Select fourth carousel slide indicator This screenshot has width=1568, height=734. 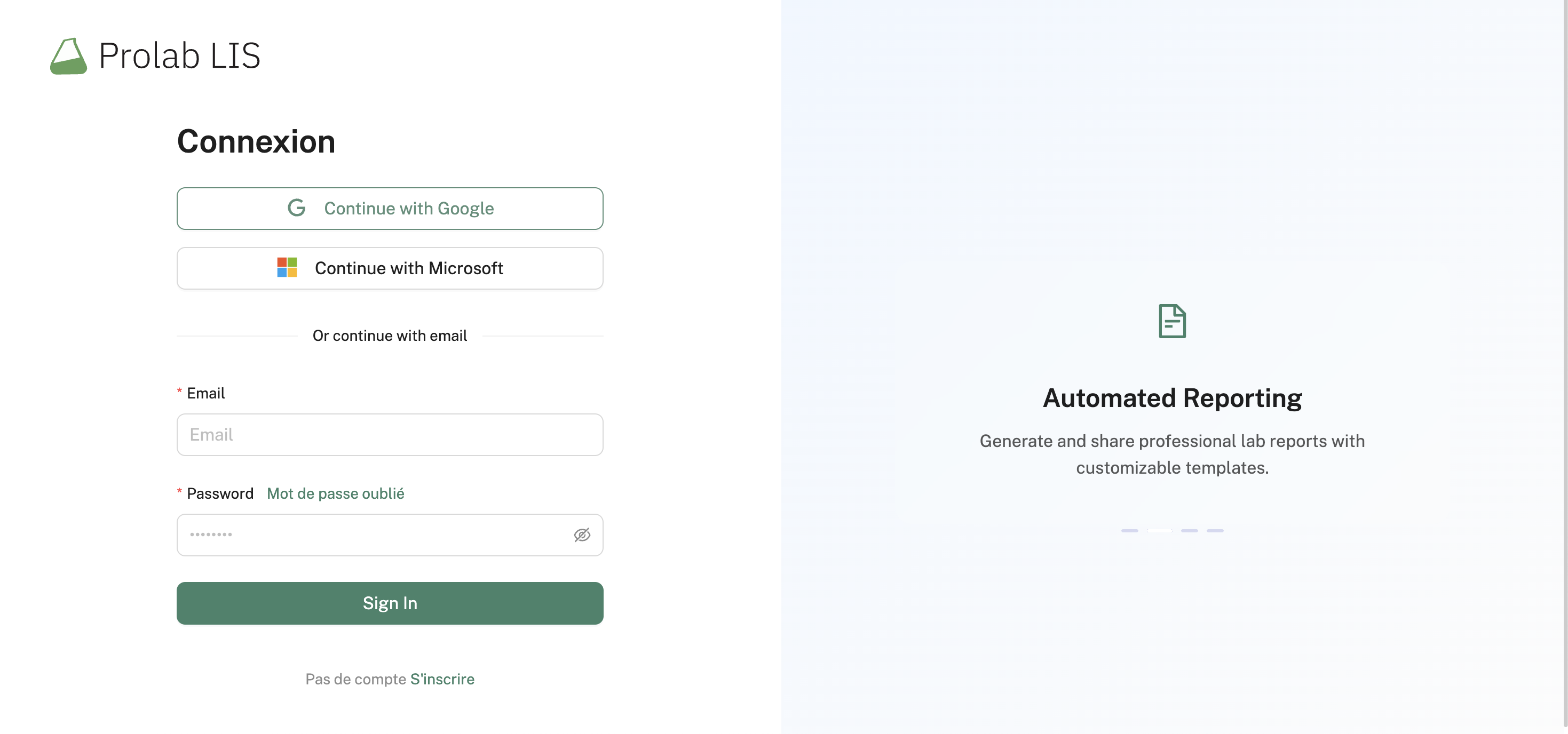[x=1215, y=531]
